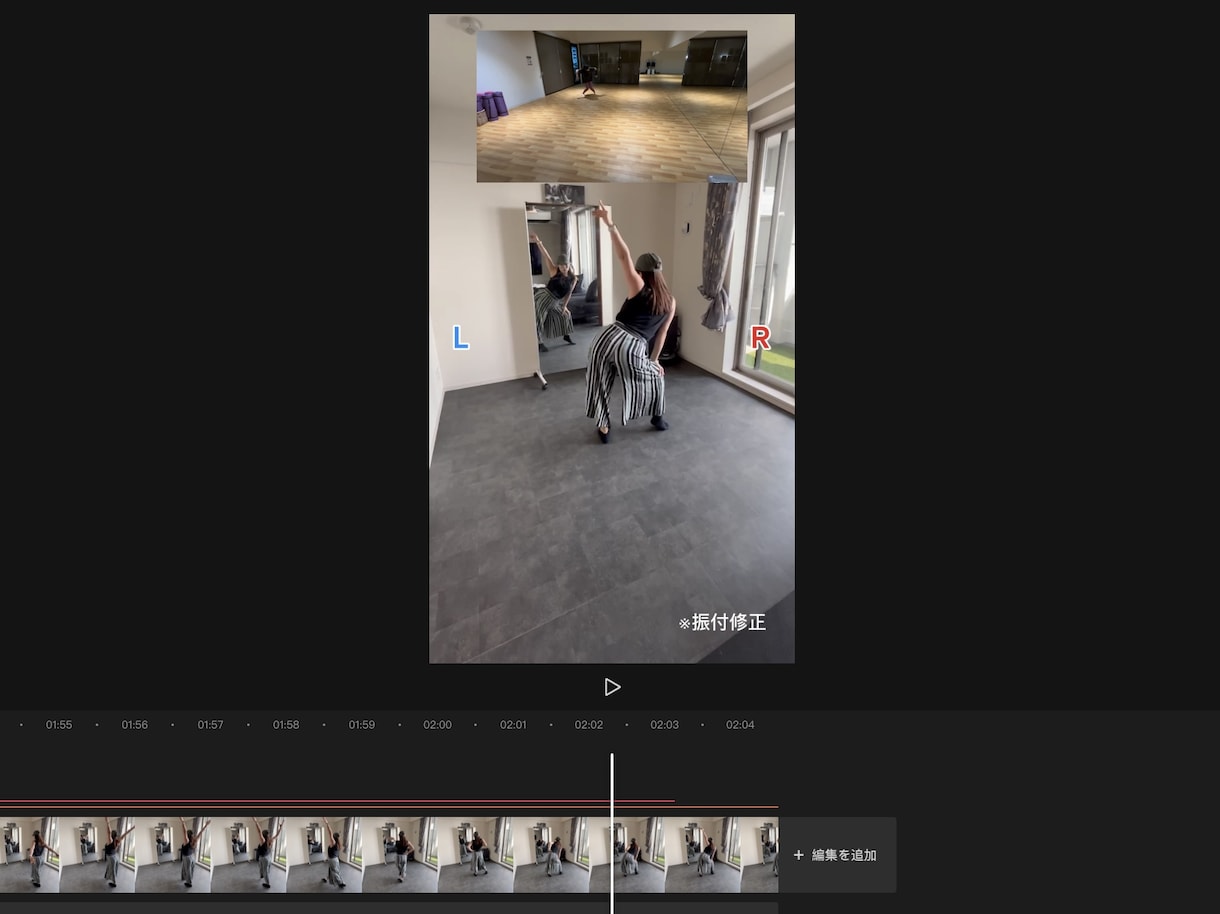Select the inset studio video overlay
This screenshot has height=914, width=1220.
click(x=611, y=106)
